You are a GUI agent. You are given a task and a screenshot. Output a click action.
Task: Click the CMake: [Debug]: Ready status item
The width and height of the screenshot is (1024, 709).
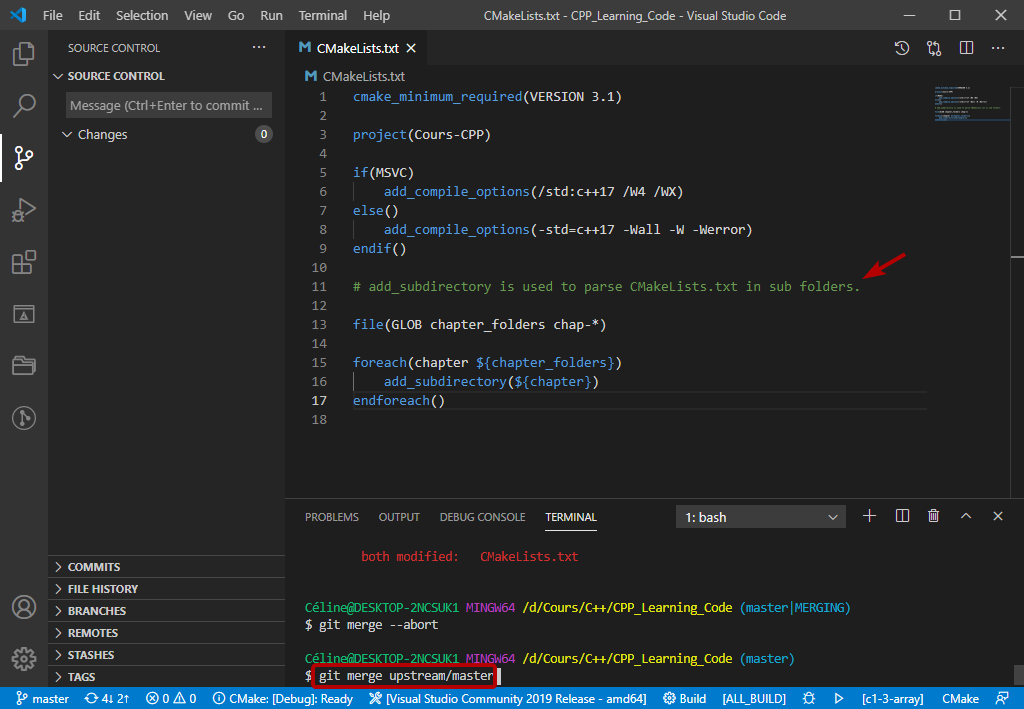coord(283,699)
